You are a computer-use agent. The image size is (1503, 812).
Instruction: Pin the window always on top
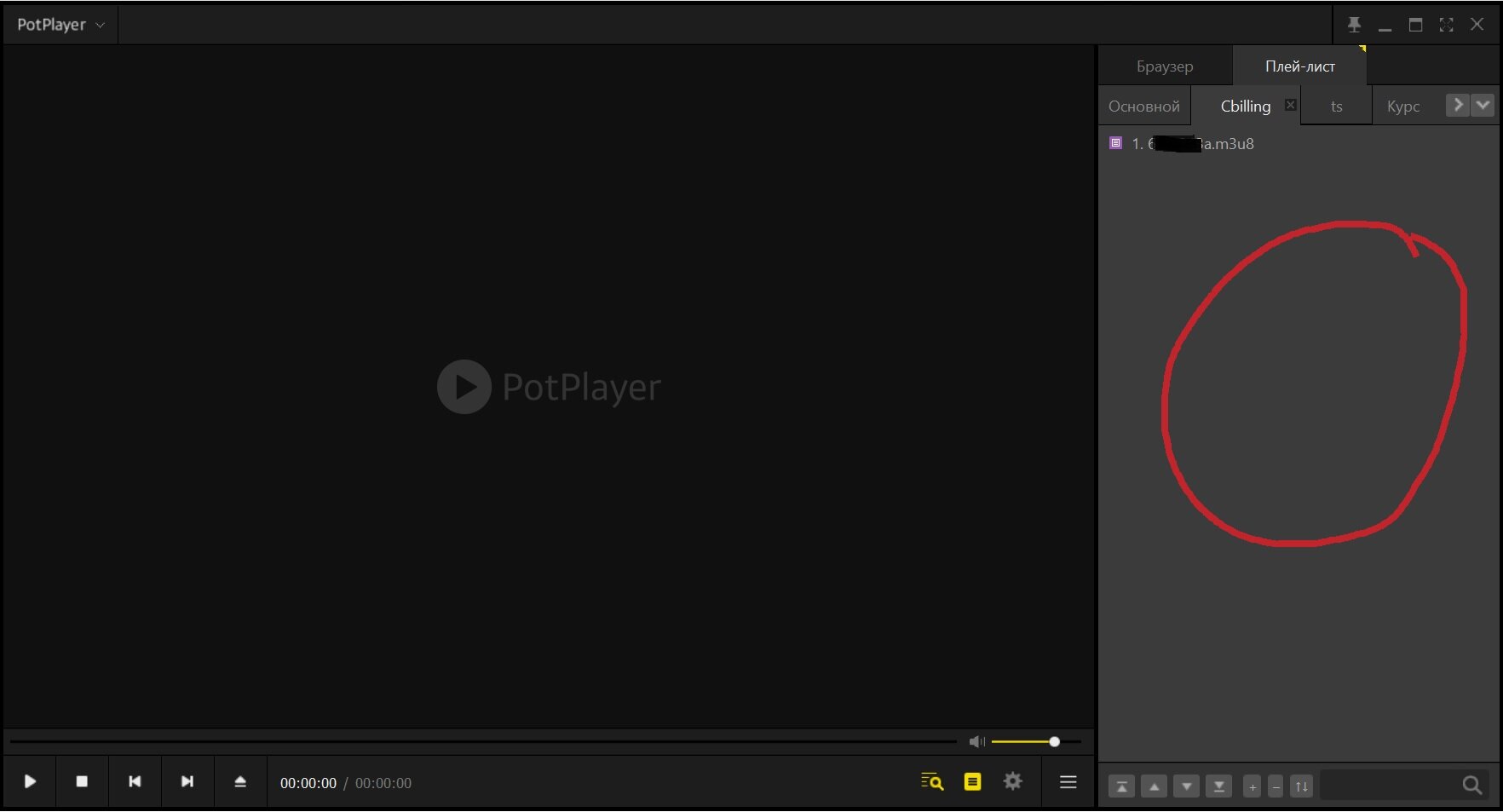tap(1354, 25)
